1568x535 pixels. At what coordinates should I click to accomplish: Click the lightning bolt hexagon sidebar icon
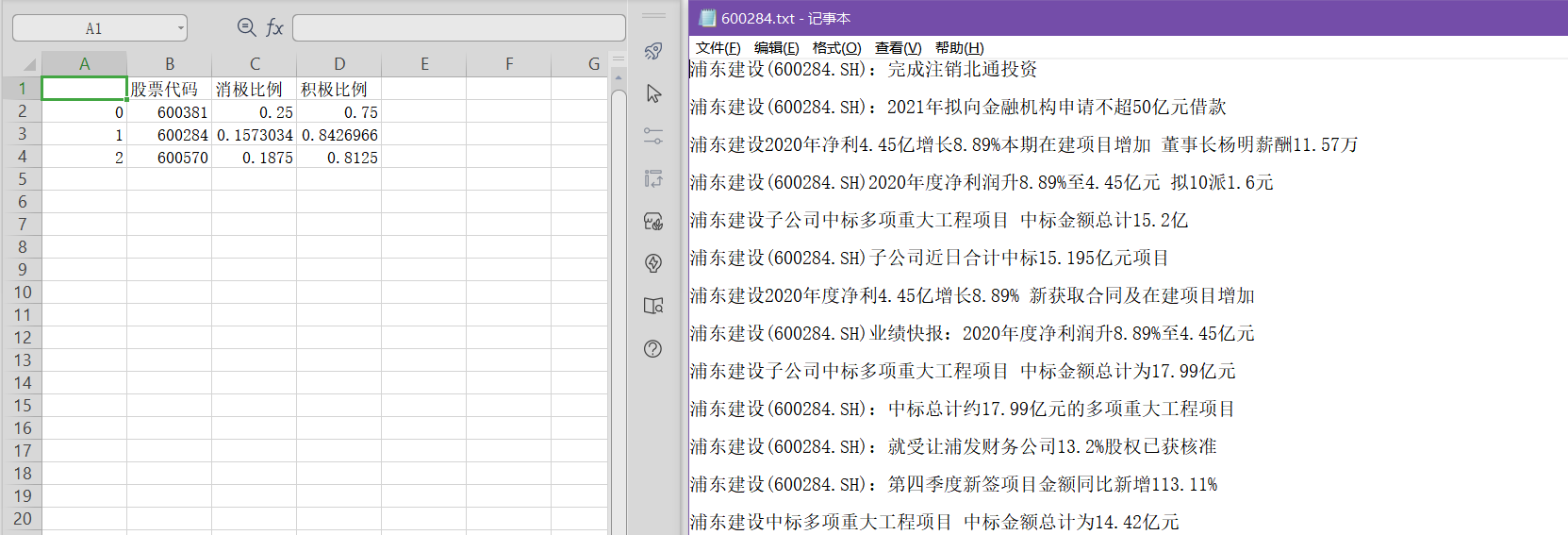[x=653, y=263]
